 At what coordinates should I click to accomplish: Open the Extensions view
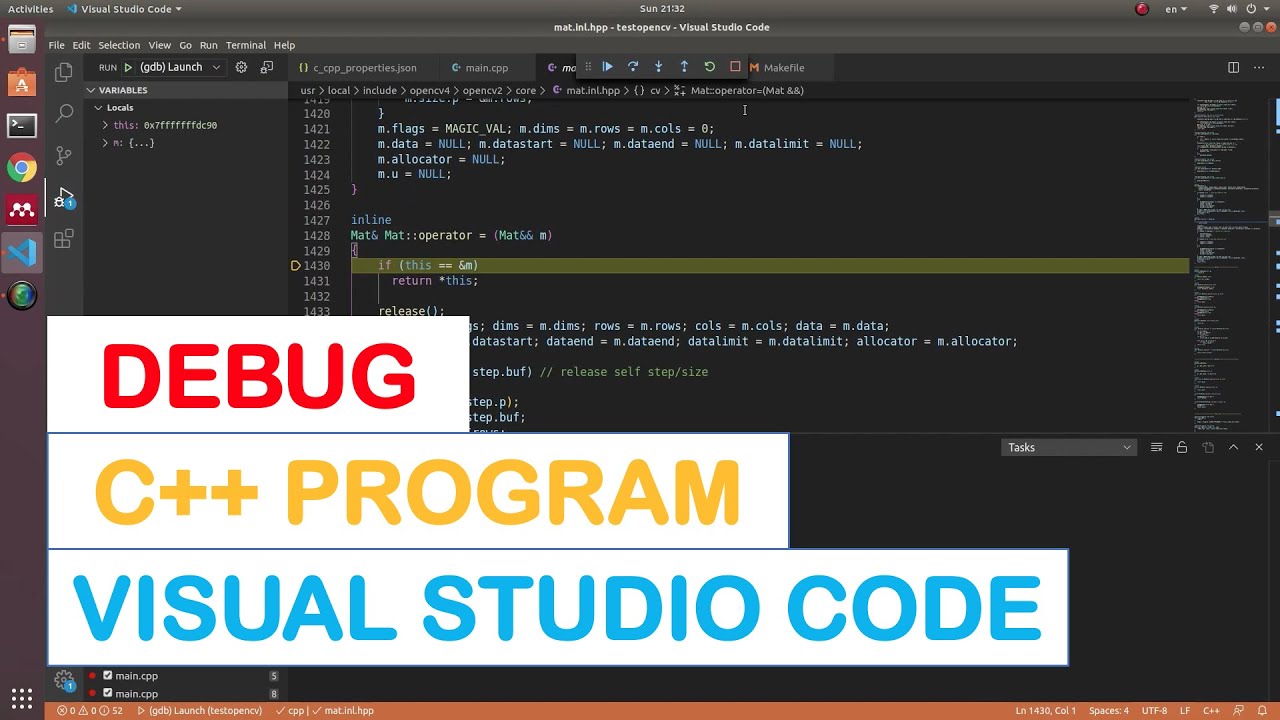[x=64, y=239]
